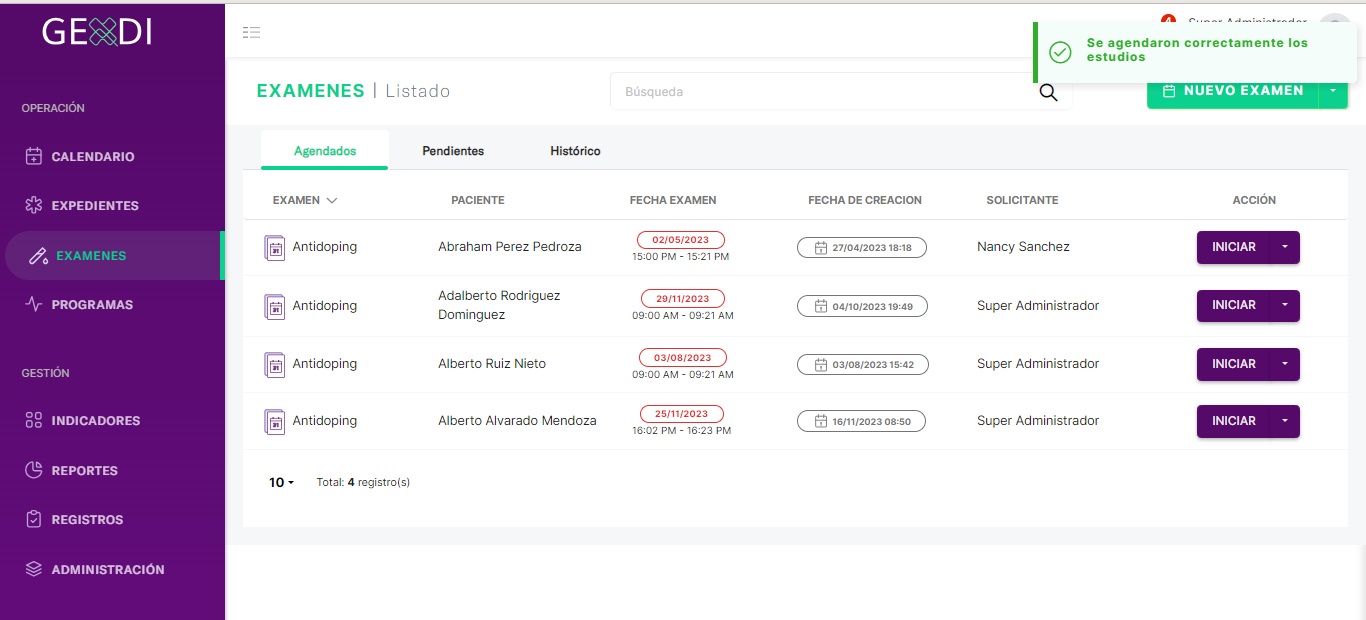The image size is (1366, 620).
Task: Click the Paciente column header
Action: [478, 200]
